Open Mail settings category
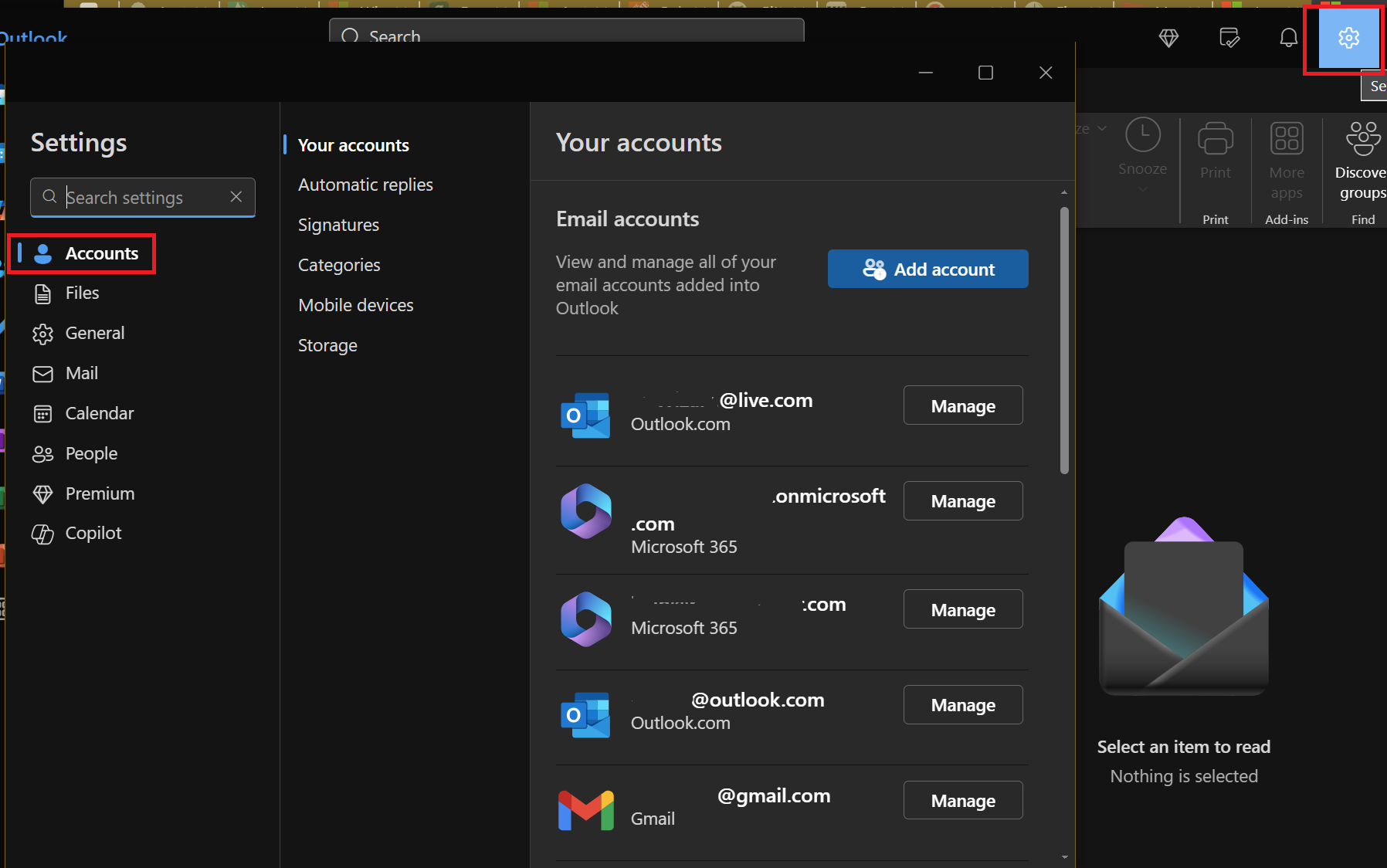This screenshot has width=1387, height=868. coord(66,374)
